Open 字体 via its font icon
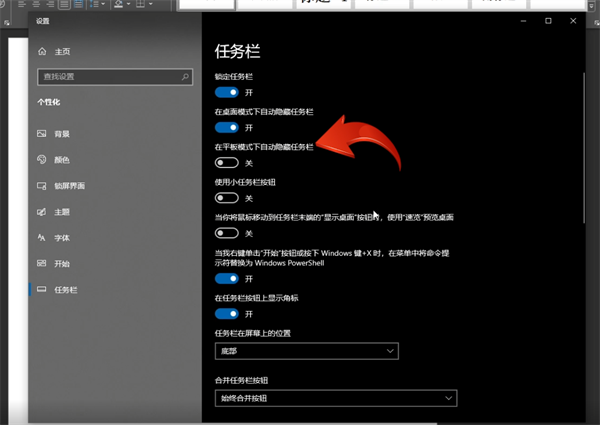The image size is (600, 425). point(41,237)
